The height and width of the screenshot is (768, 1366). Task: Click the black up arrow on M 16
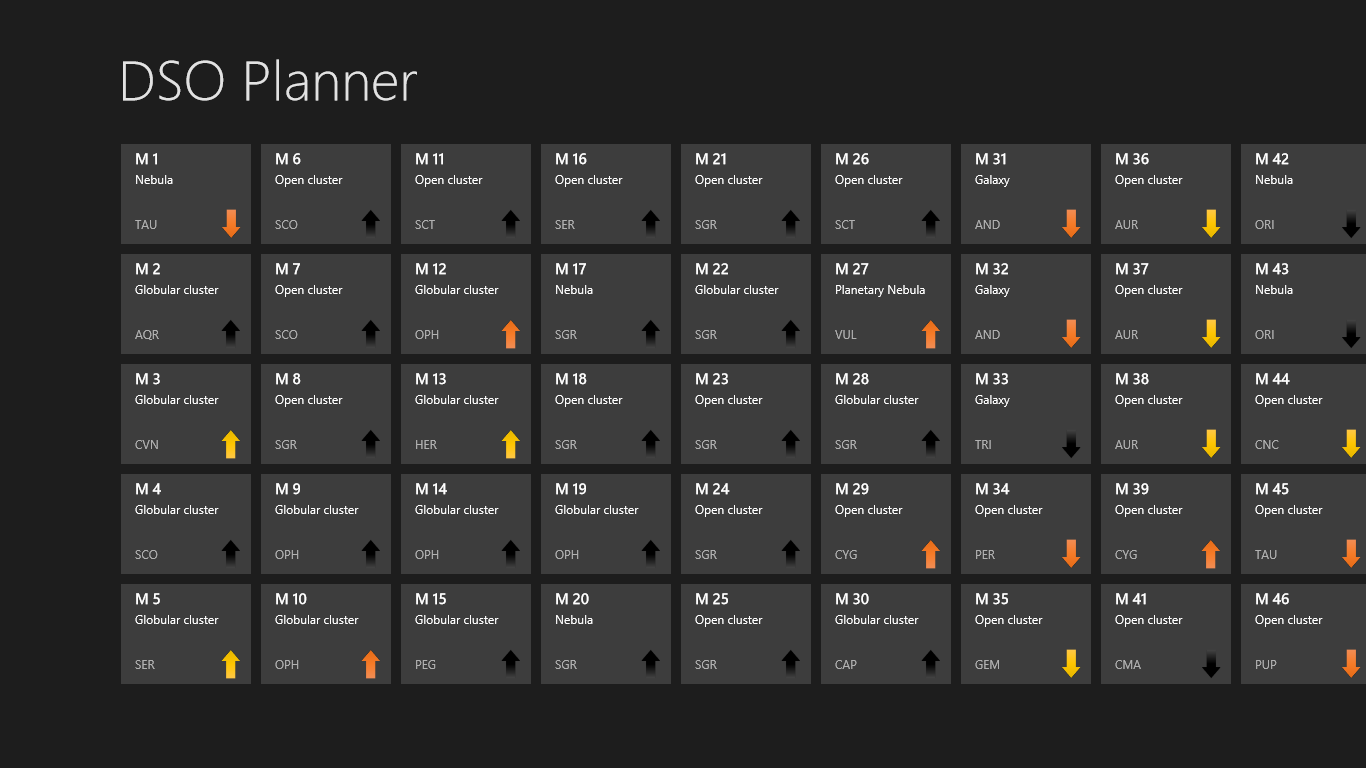[x=651, y=223]
